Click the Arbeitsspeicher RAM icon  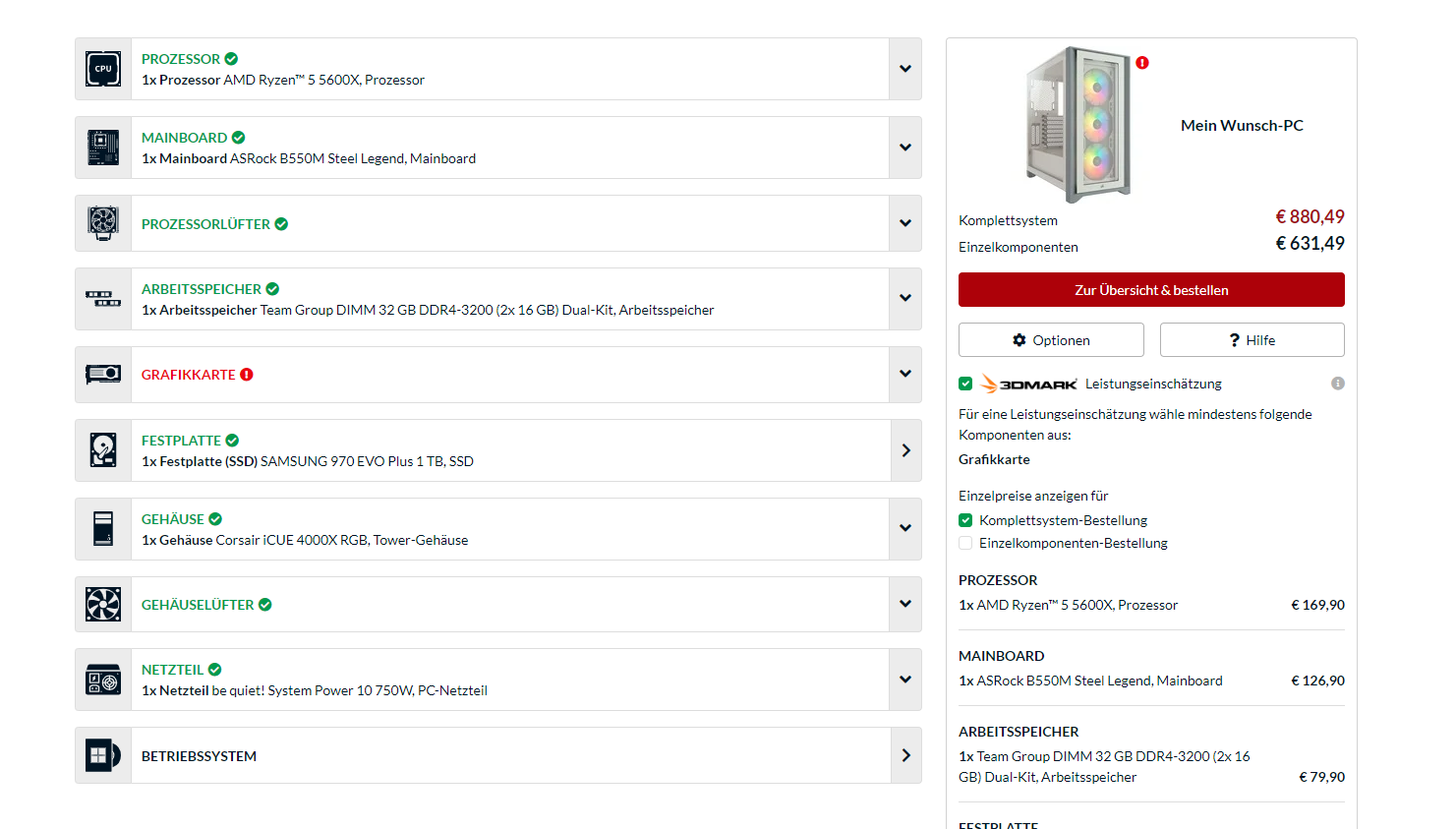click(103, 299)
